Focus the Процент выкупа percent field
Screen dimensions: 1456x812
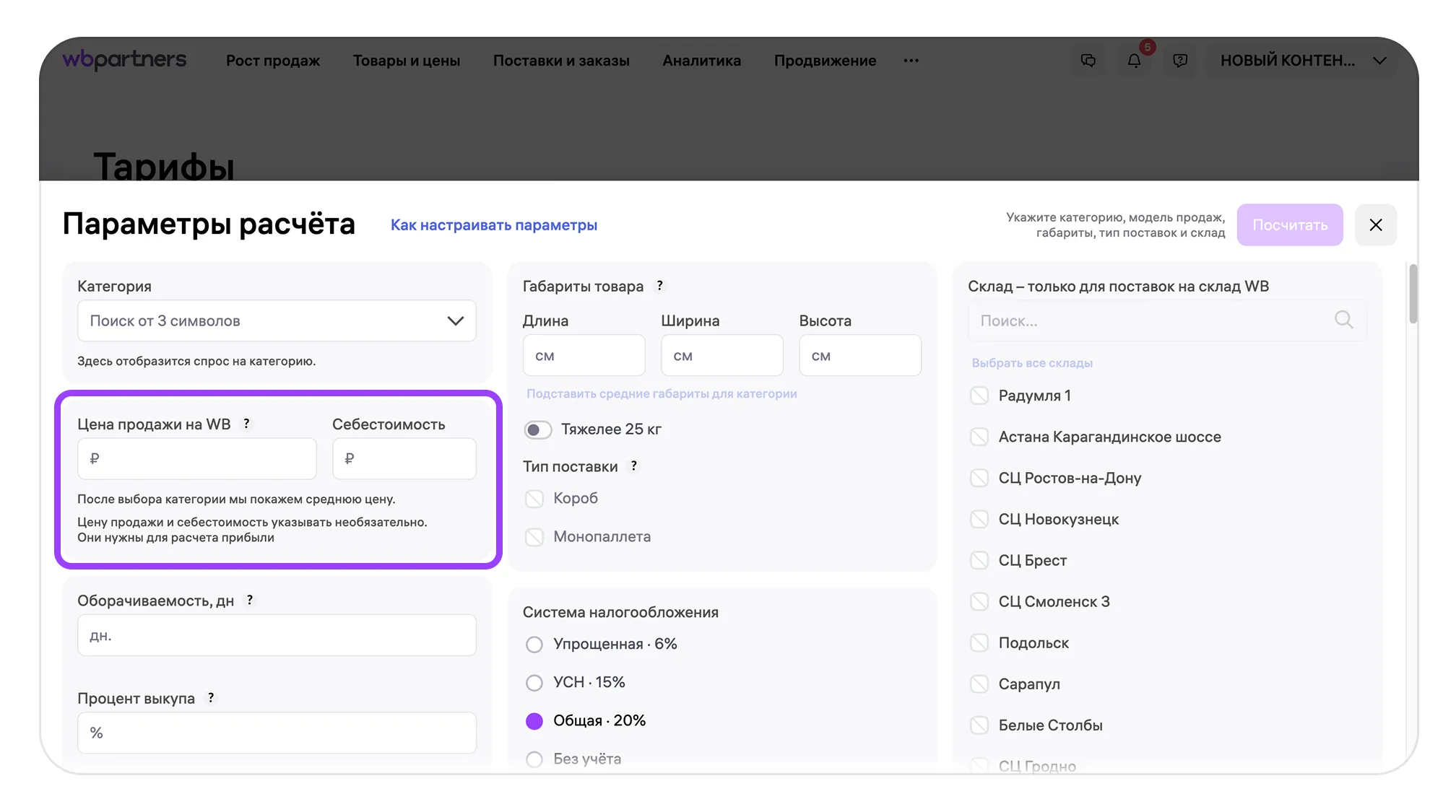277,733
